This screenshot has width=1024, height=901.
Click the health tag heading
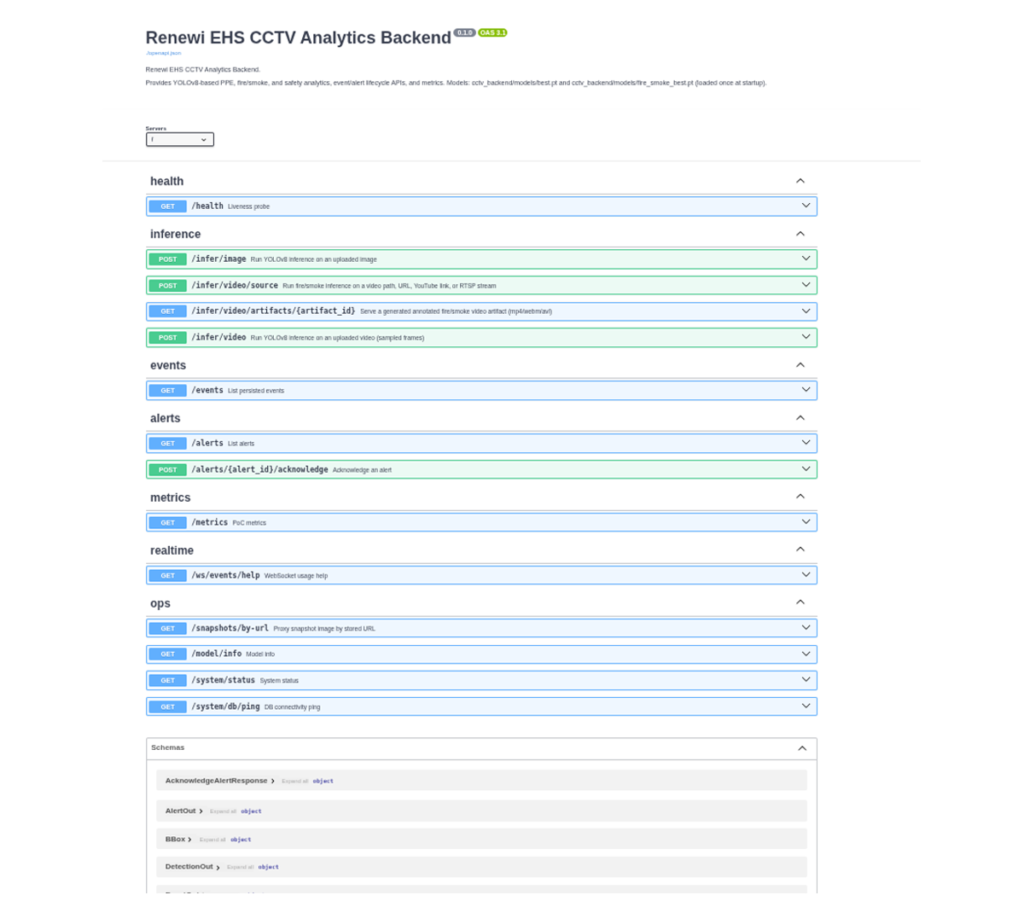(x=167, y=182)
